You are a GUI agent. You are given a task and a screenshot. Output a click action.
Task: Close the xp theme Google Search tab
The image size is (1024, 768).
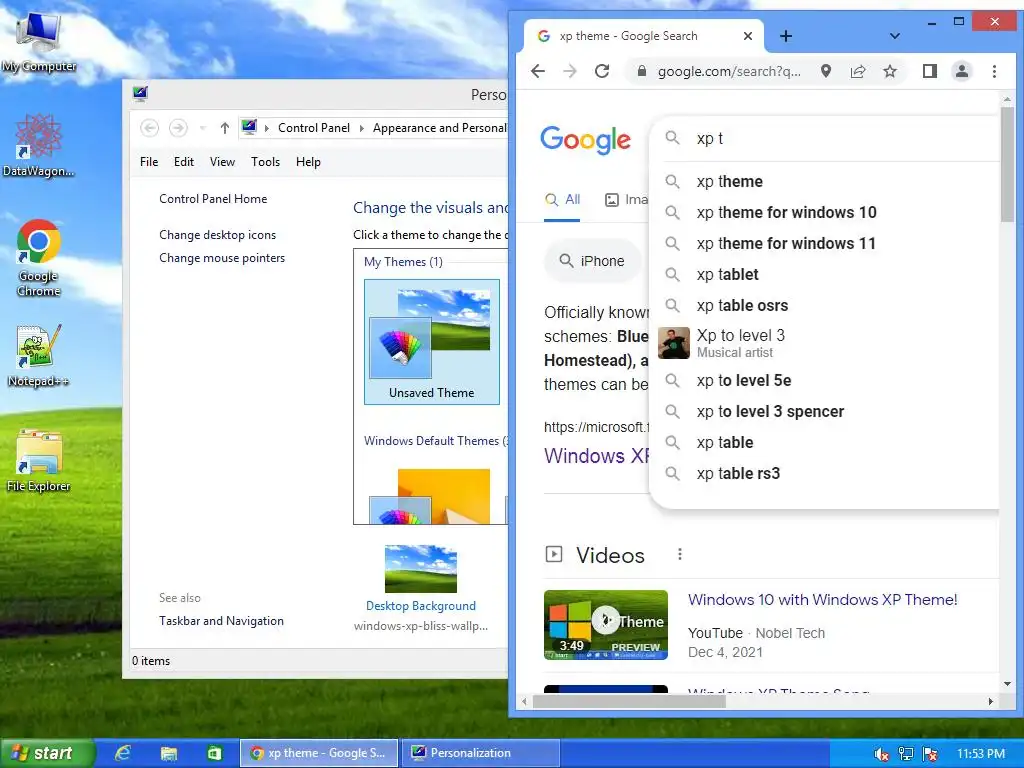pyautogui.click(x=748, y=36)
